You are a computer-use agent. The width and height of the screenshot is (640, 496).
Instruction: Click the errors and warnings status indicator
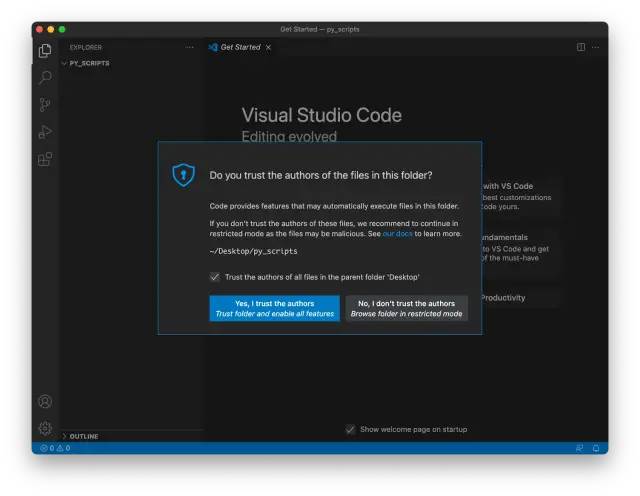(x=55, y=448)
